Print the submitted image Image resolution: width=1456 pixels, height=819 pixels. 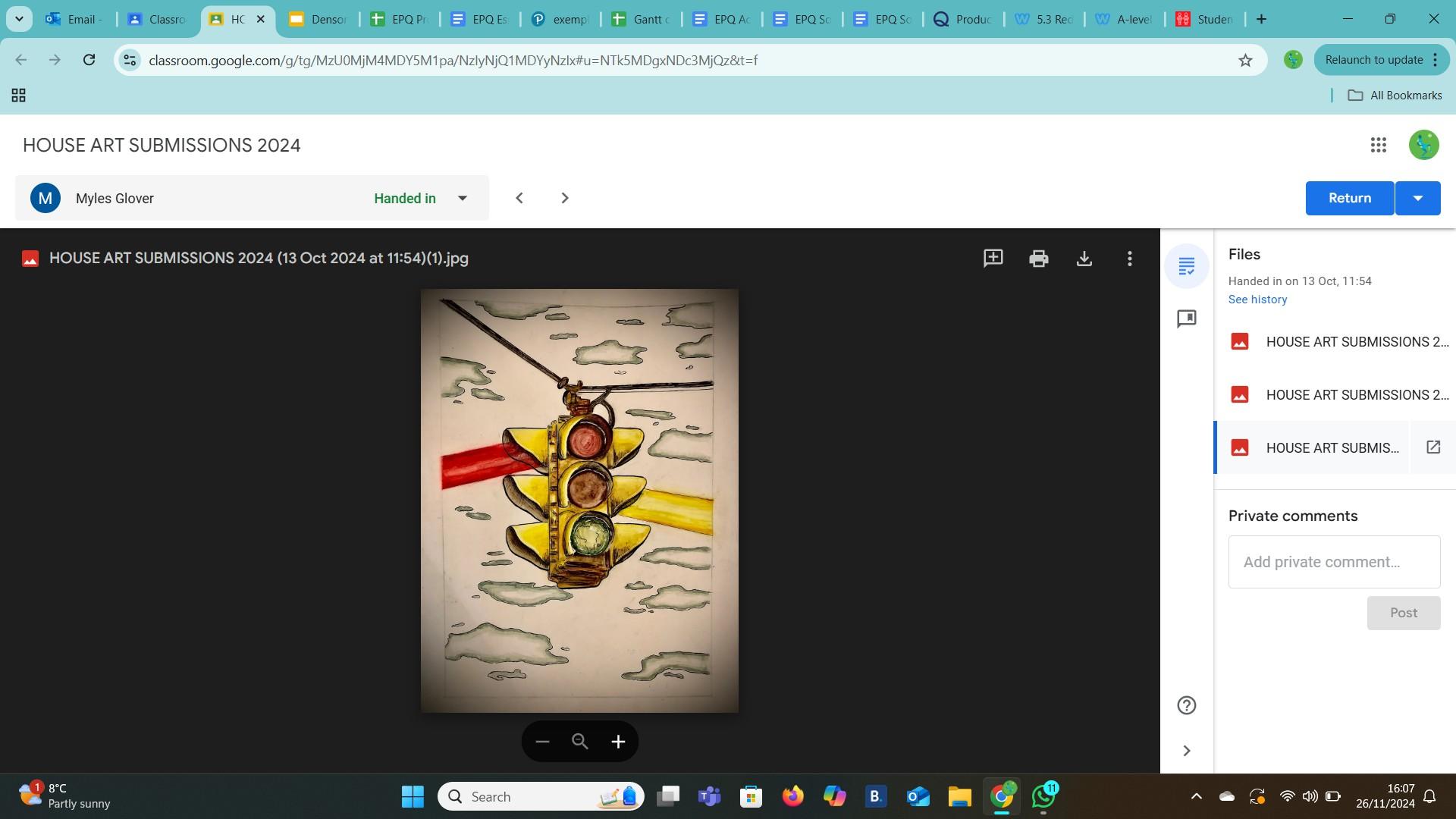point(1038,259)
